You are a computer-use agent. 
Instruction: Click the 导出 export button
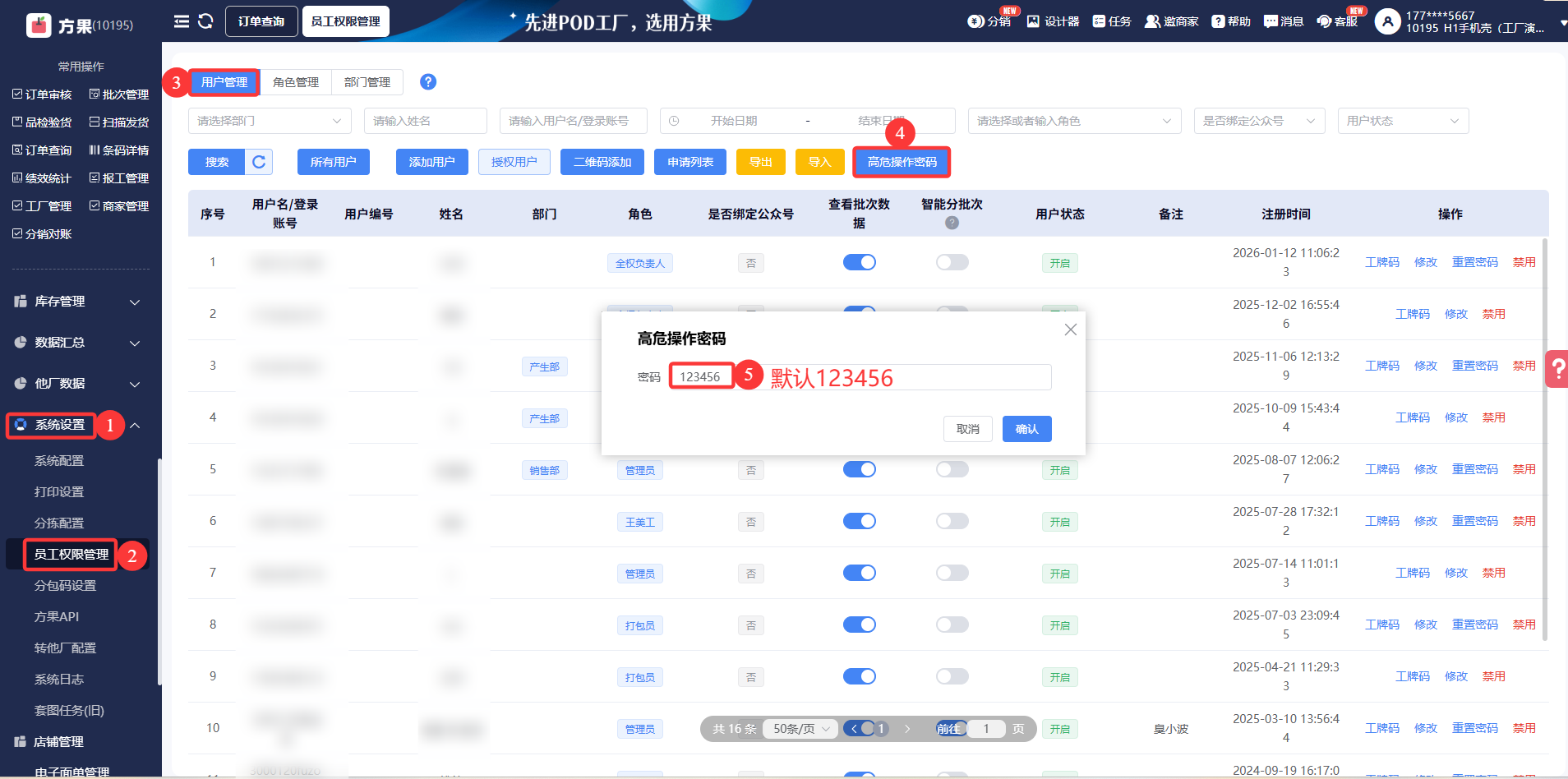761,162
